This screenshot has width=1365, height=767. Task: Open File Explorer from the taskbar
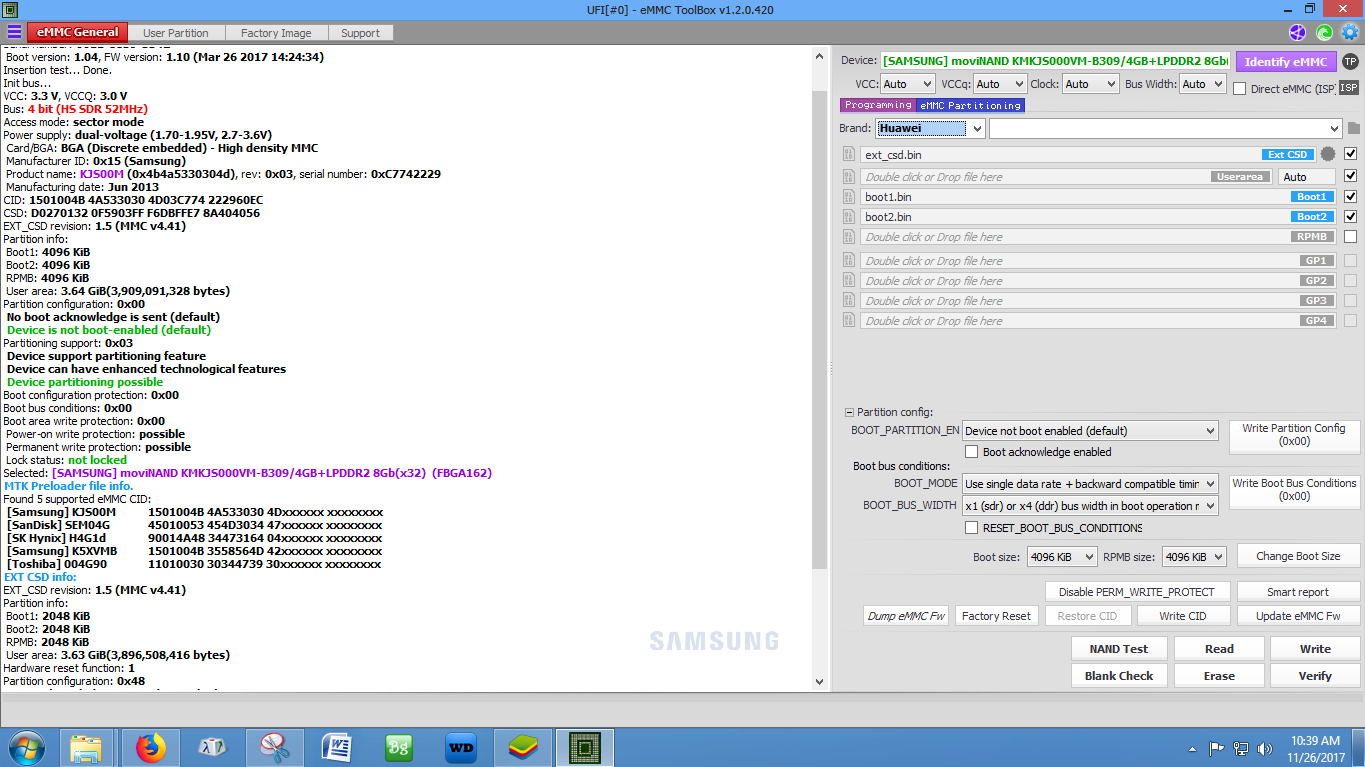(87, 747)
